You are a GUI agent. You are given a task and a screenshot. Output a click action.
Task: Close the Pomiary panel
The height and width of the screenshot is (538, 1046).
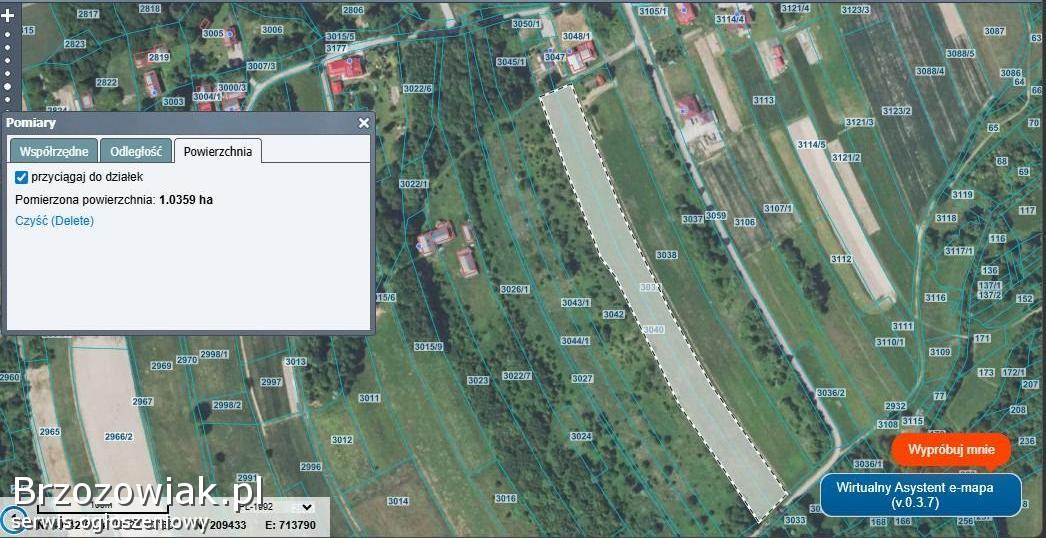364,123
